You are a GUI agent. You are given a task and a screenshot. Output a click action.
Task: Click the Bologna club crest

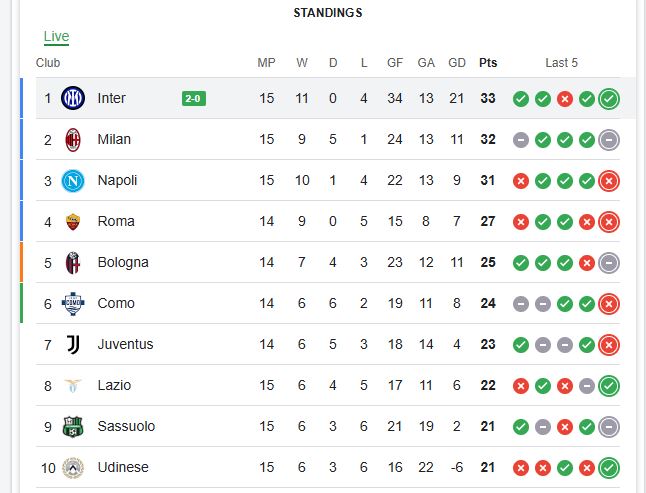pos(73,262)
